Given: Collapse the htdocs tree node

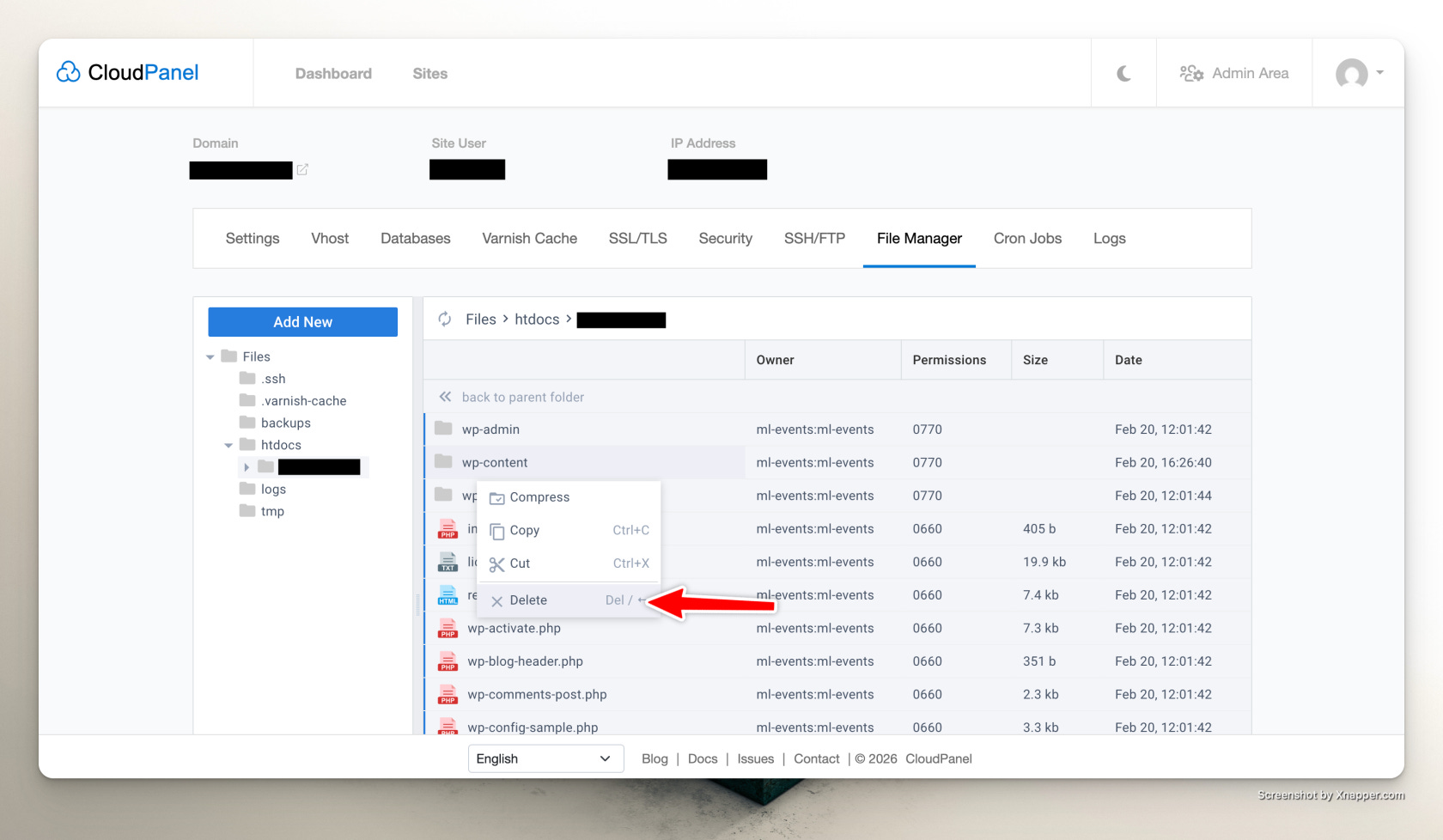Looking at the screenshot, I should click(228, 446).
